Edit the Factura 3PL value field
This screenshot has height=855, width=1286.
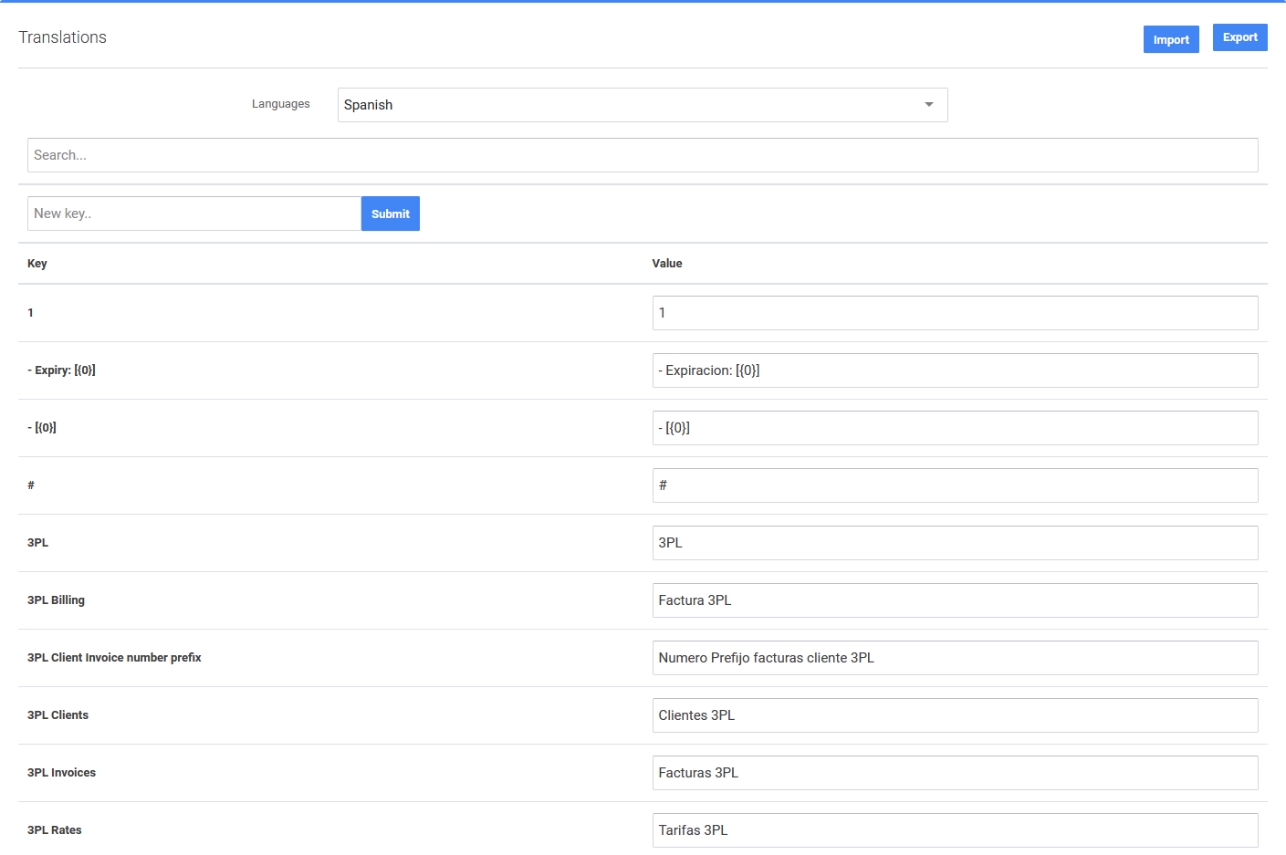pyautogui.click(x=954, y=601)
